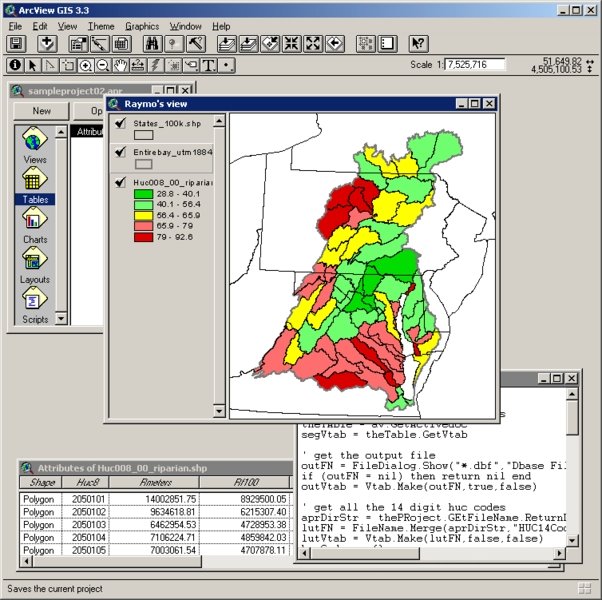Open the Graphics menu

click(x=142, y=26)
